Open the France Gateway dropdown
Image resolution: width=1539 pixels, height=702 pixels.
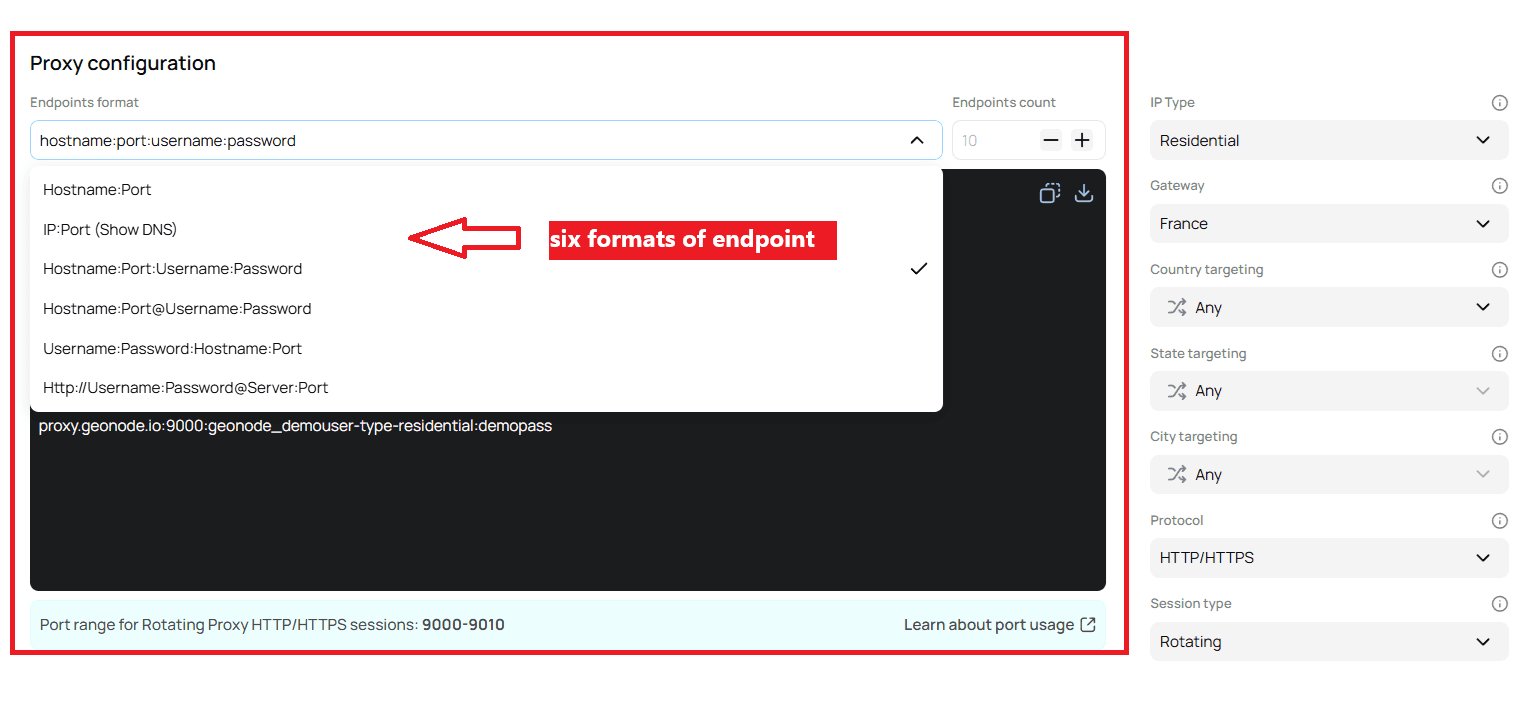click(1328, 223)
